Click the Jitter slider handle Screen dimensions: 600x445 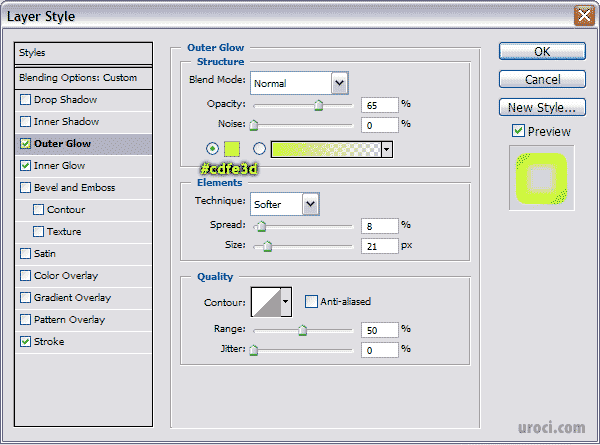pyautogui.click(x=254, y=350)
